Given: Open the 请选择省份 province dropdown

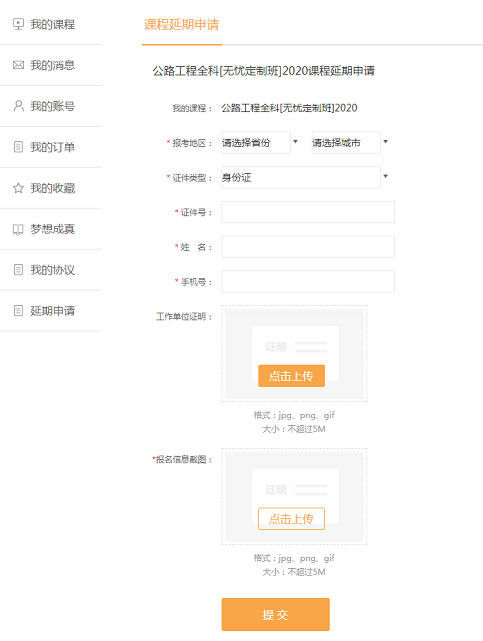Looking at the screenshot, I should click(256, 143).
